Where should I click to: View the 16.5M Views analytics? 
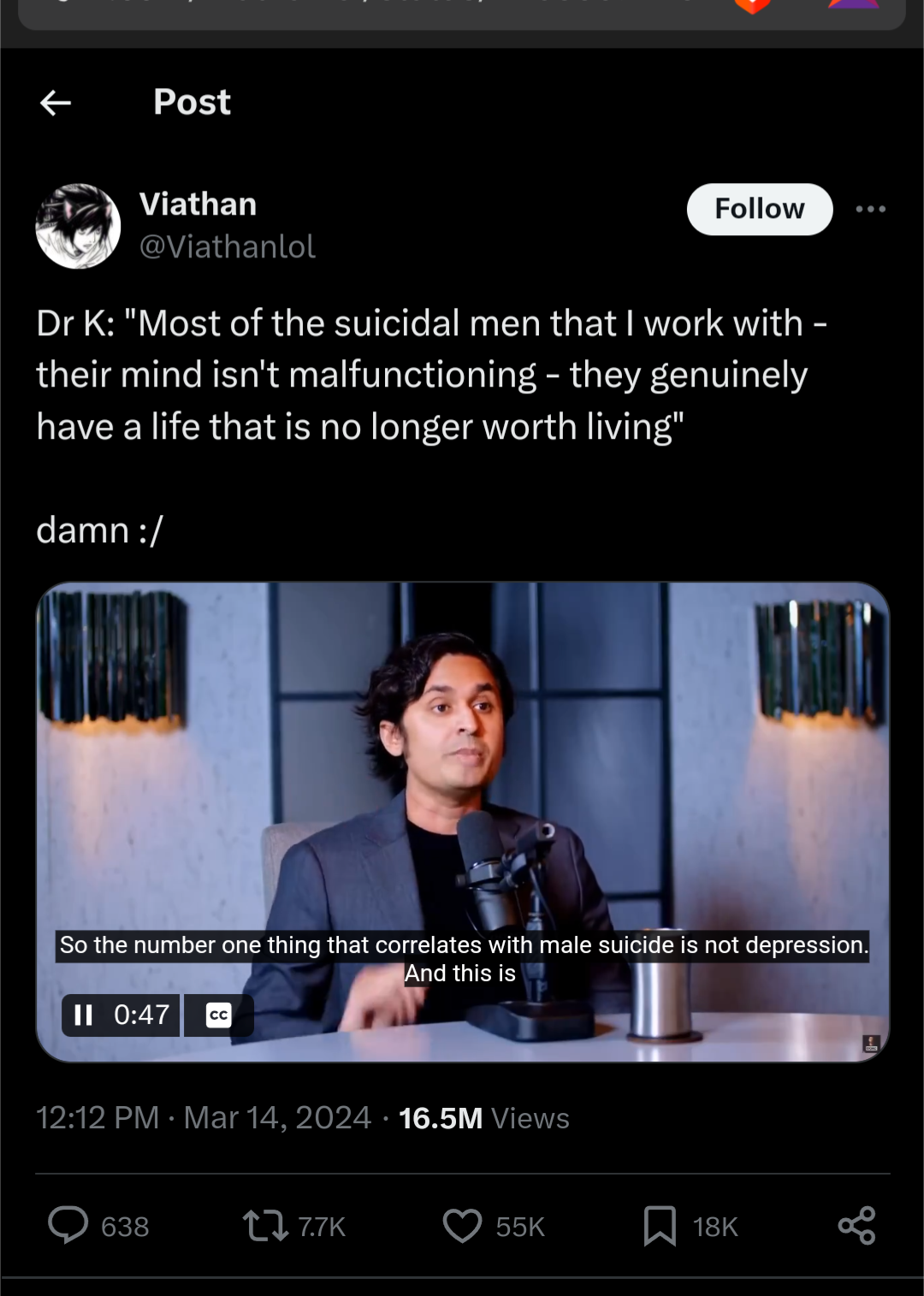[484, 1118]
